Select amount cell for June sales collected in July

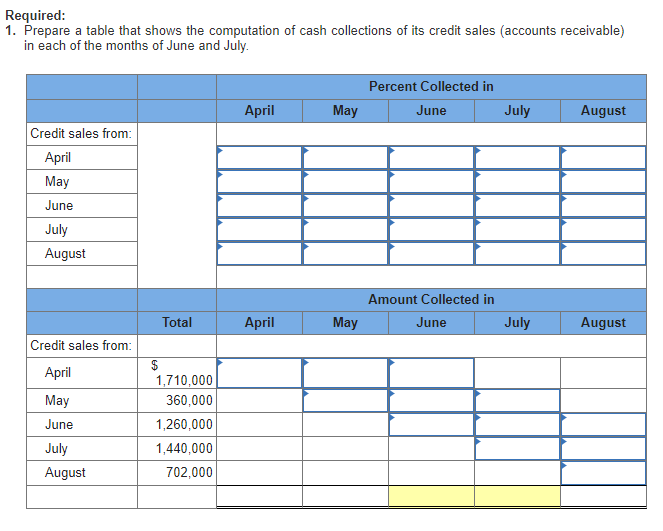(x=518, y=425)
